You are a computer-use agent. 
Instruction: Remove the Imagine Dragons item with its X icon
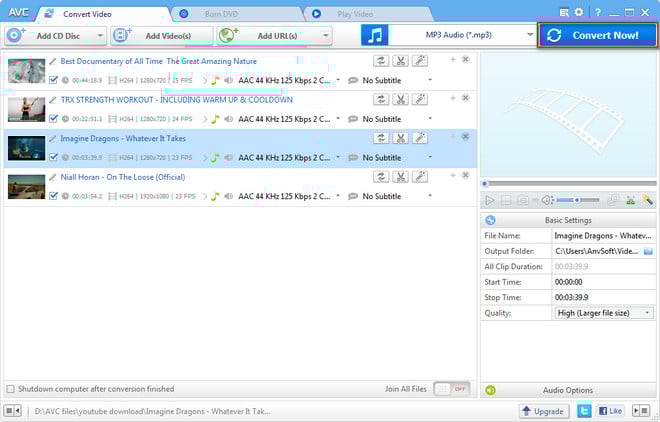(x=466, y=137)
